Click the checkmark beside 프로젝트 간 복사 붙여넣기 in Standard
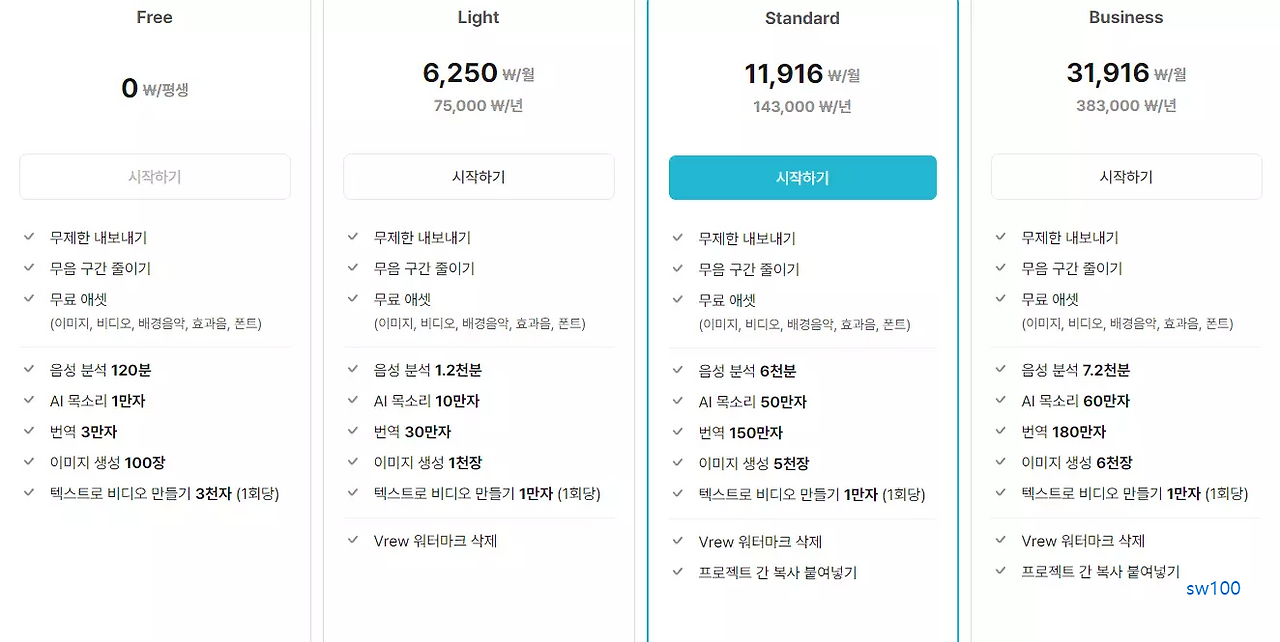Screen dimensions: 1280x642 coord(676,572)
